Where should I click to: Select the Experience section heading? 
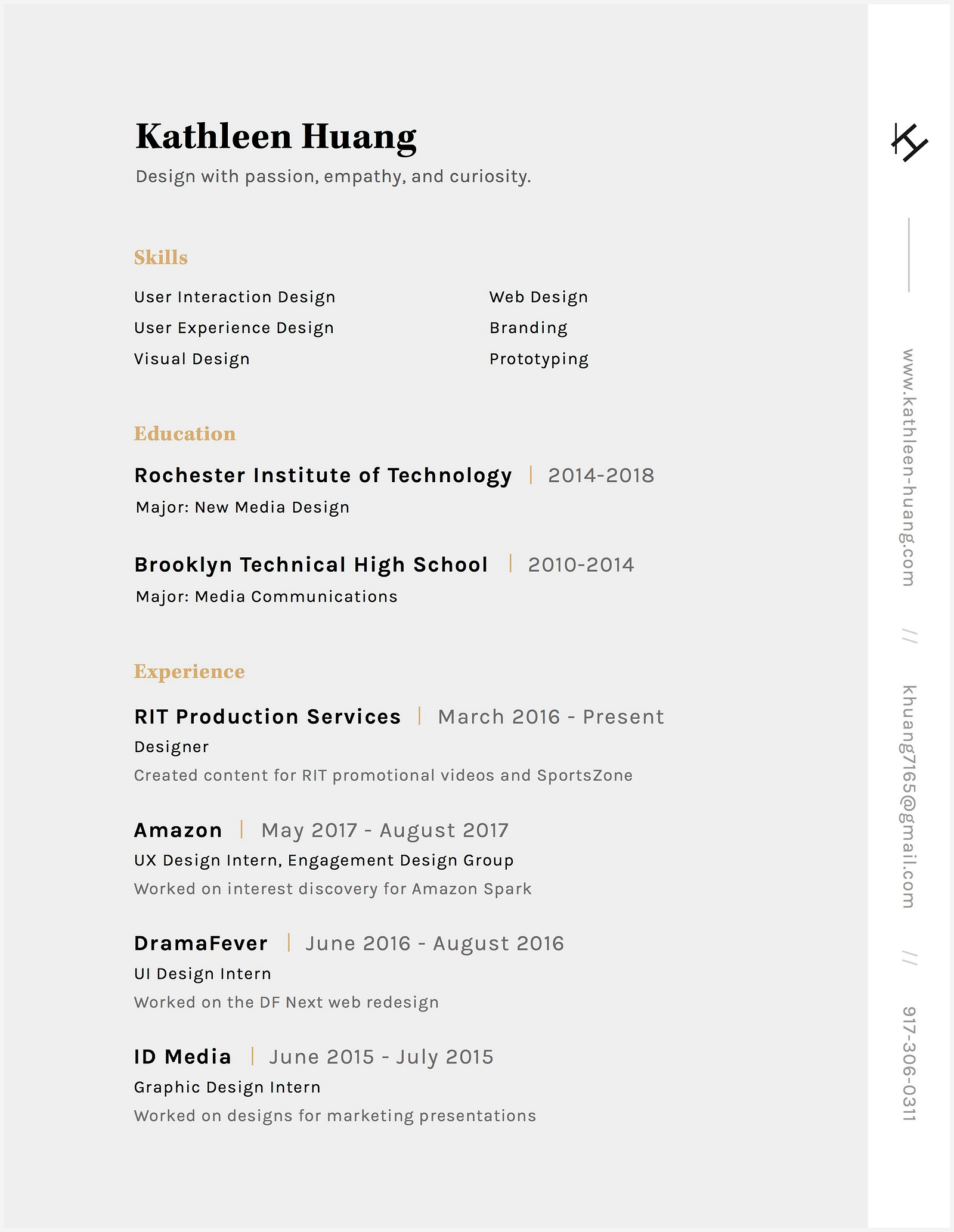pyautogui.click(x=189, y=672)
